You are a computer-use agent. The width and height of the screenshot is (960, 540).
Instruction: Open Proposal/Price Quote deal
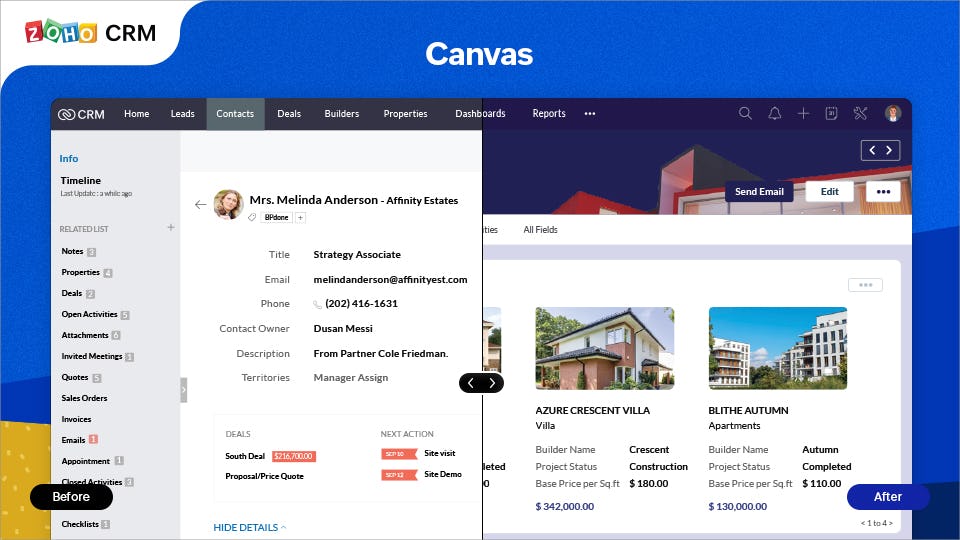pyautogui.click(x=264, y=476)
